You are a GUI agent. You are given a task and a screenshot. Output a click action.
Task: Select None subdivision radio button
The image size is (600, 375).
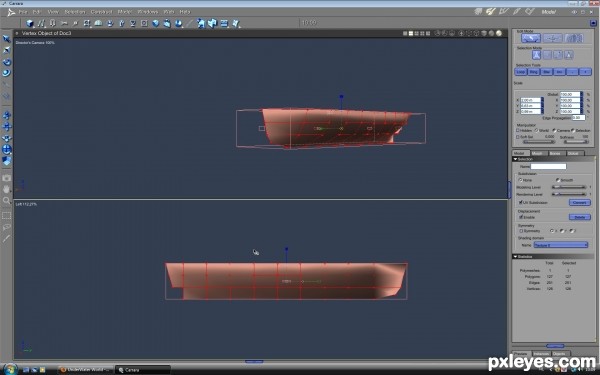[x=520, y=180]
